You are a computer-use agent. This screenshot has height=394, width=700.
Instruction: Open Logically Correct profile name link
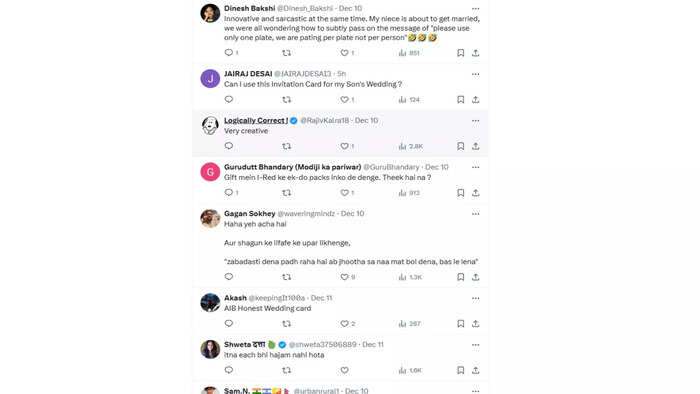(x=256, y=120)
